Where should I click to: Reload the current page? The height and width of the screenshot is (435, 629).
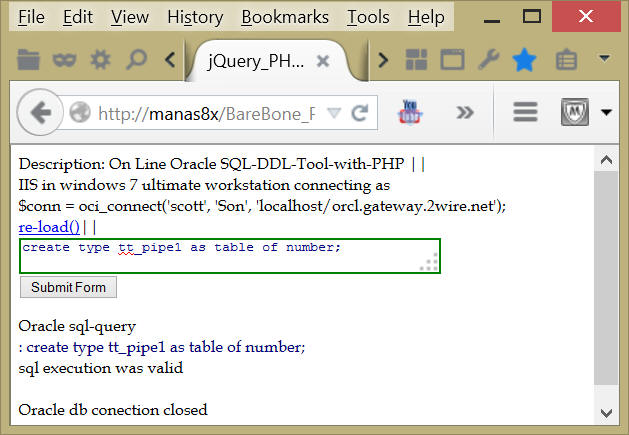360,113
